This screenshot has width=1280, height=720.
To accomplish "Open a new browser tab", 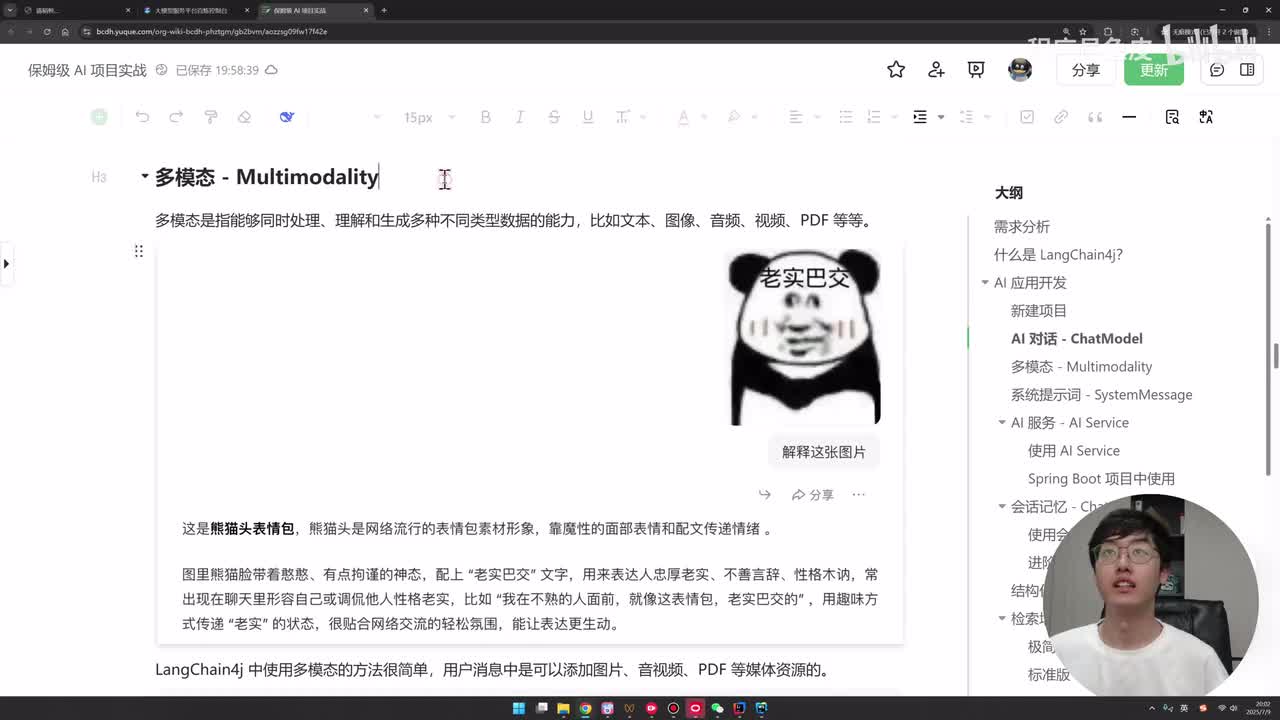I will point(384,10).
